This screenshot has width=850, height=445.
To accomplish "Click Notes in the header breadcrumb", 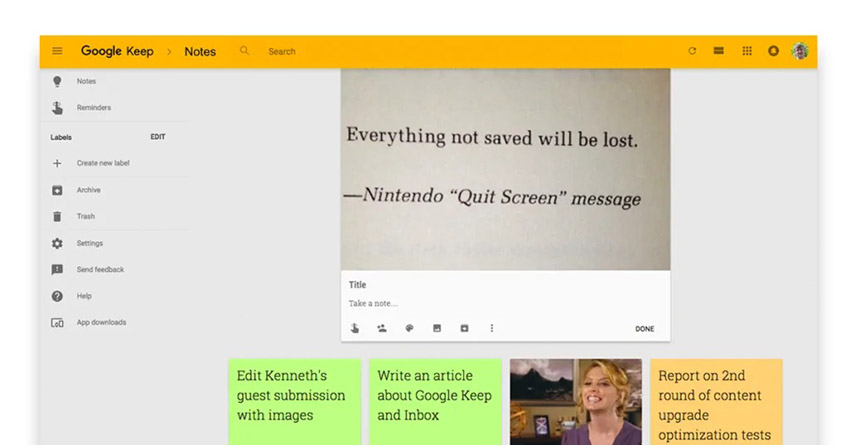I will (200, 51).
